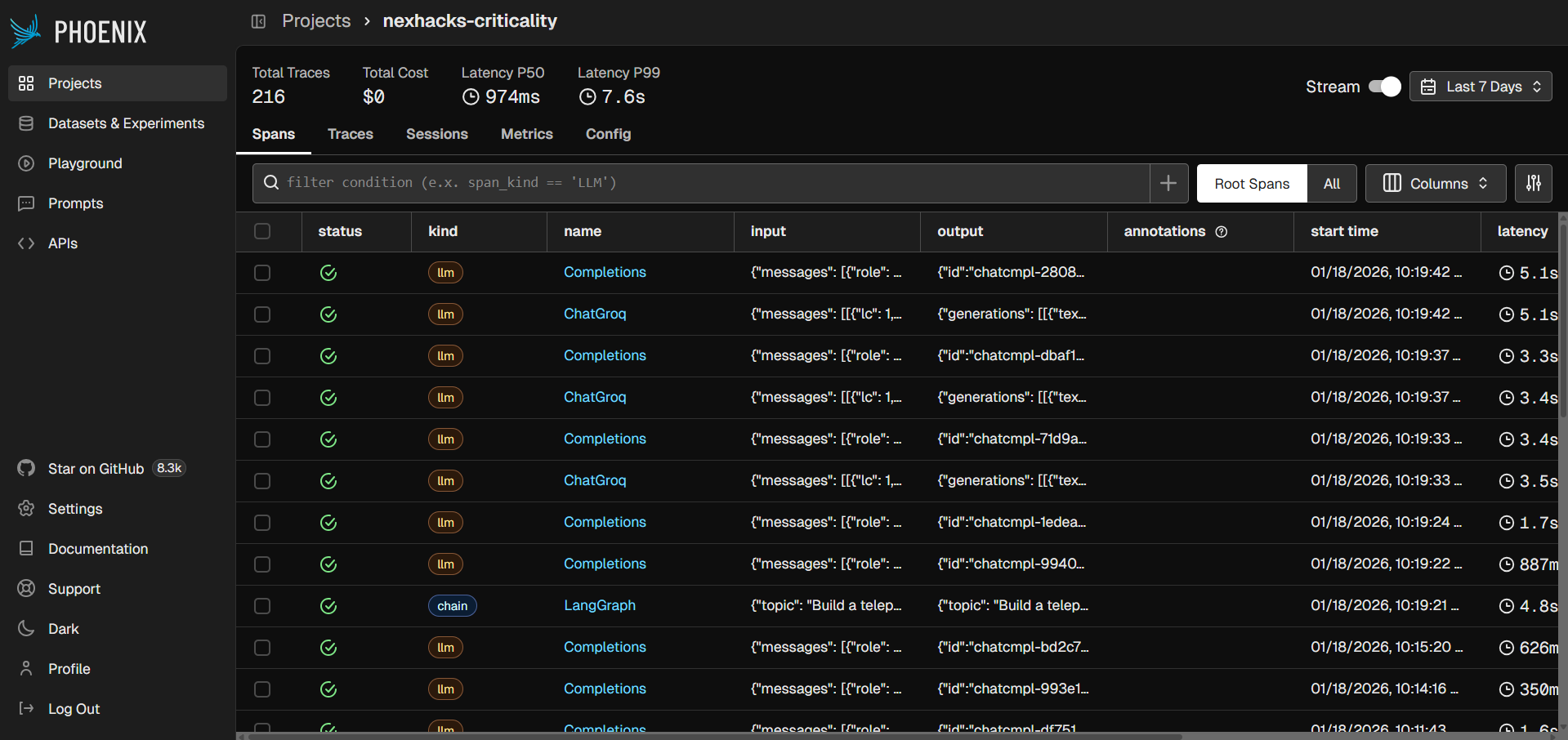The width and height of the screenshot is (1568, 740).
Task: Check the select-all header checkbox
Action: (262, 231)
